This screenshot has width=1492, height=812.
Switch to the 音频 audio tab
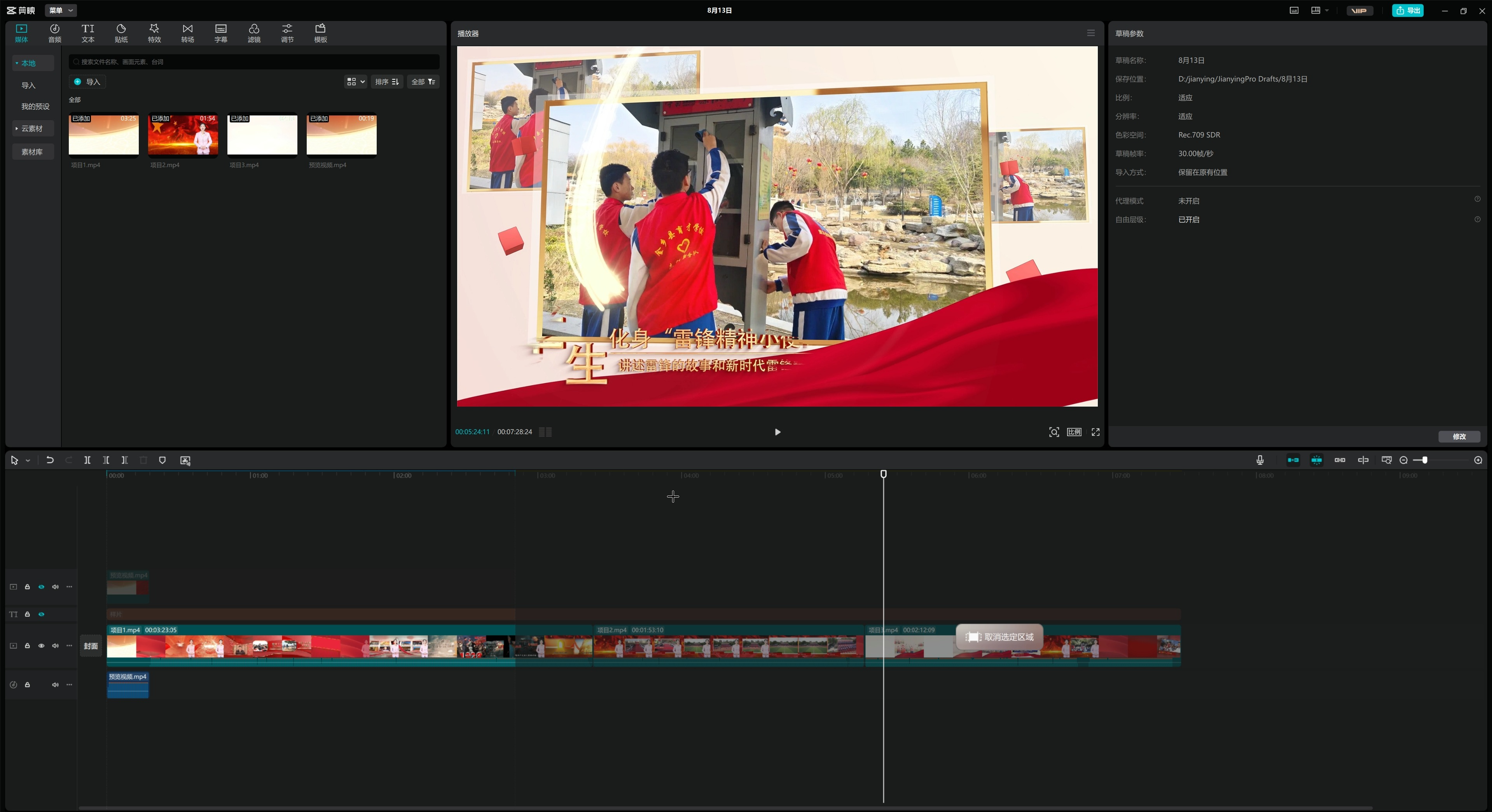click(x=54, y=33)
